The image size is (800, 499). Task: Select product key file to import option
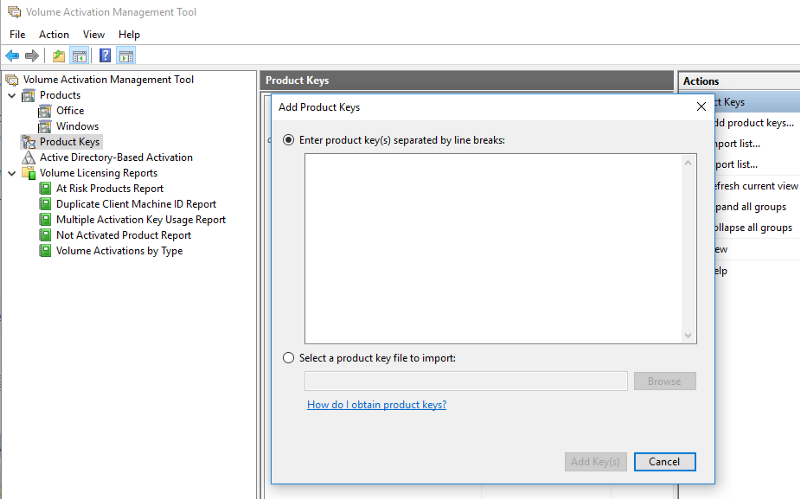click(x=289, y=358)
